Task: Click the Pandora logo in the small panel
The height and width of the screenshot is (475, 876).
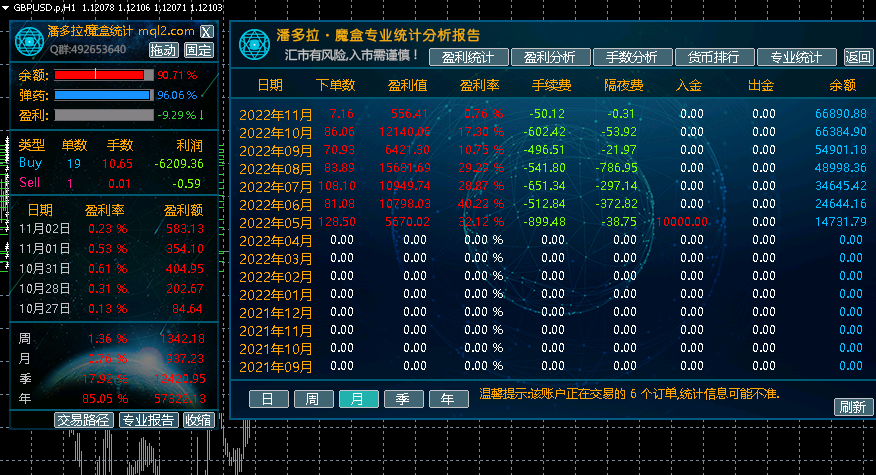Action: pos(29,41)
